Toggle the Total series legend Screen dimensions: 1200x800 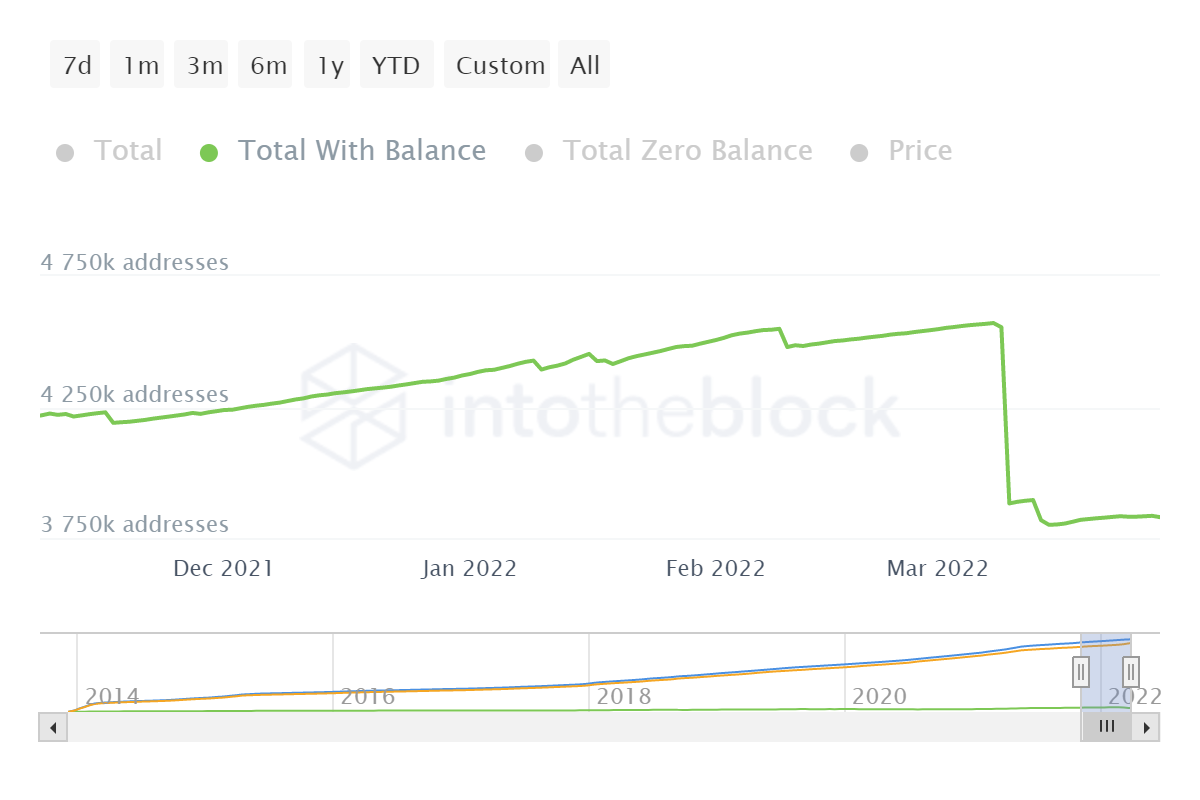point(127,151)
